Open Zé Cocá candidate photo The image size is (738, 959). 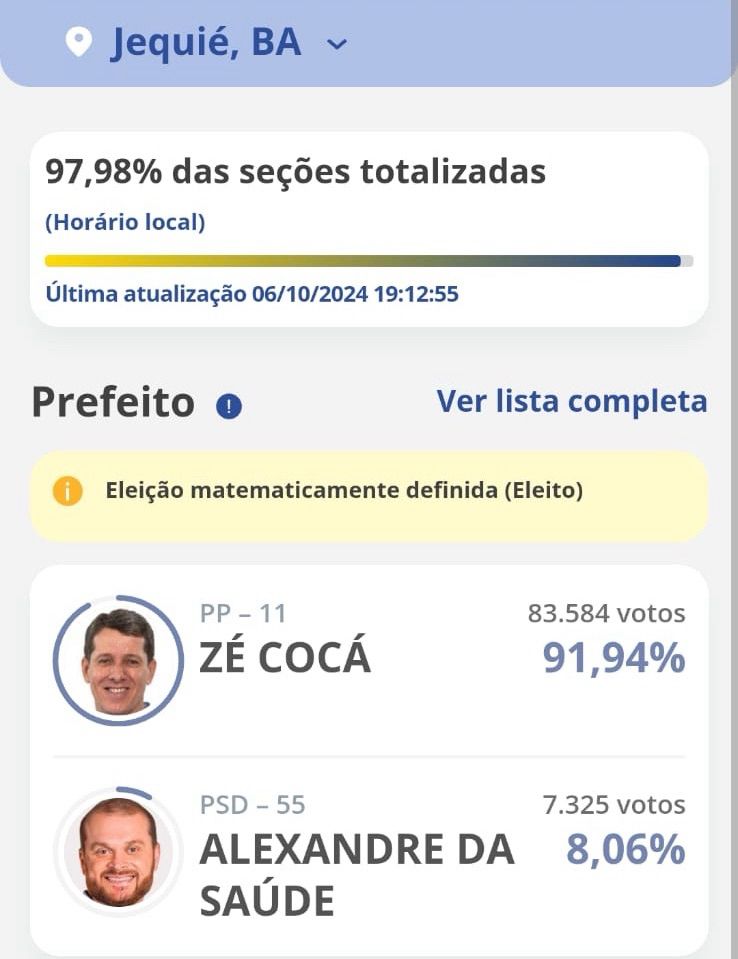tap(118, 661)
